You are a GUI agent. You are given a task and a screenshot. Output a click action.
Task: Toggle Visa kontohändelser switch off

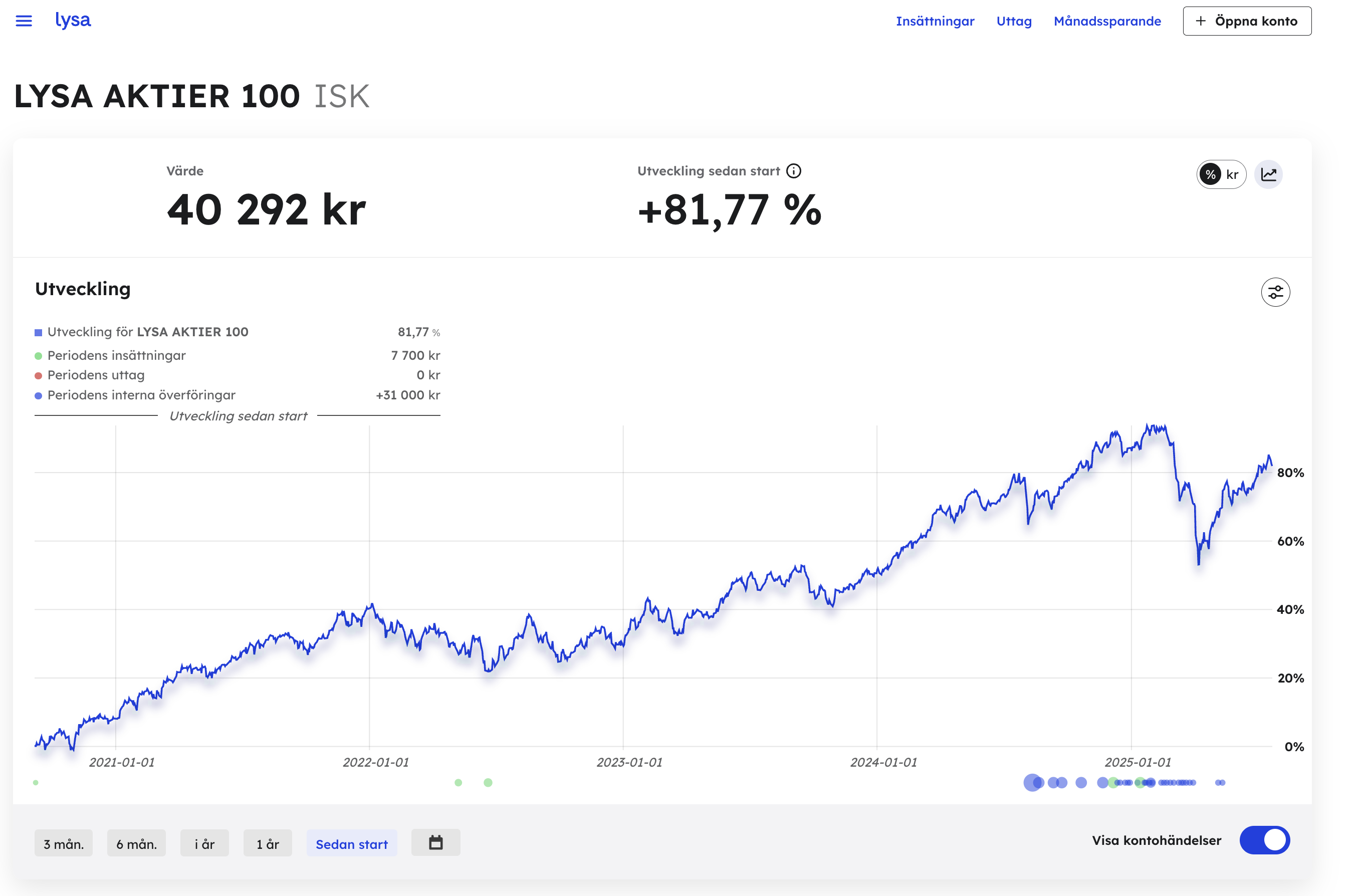pyautogui.click(x=1264, y=840)
